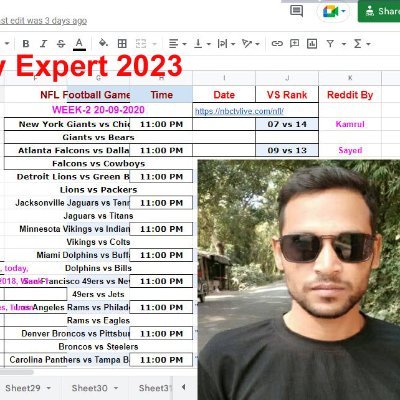Image resolution: width=400 pixels, height=400 pixels.
Task: Select the 'Dolphins vs Bills' cell
Action: [x=98, y=268]
